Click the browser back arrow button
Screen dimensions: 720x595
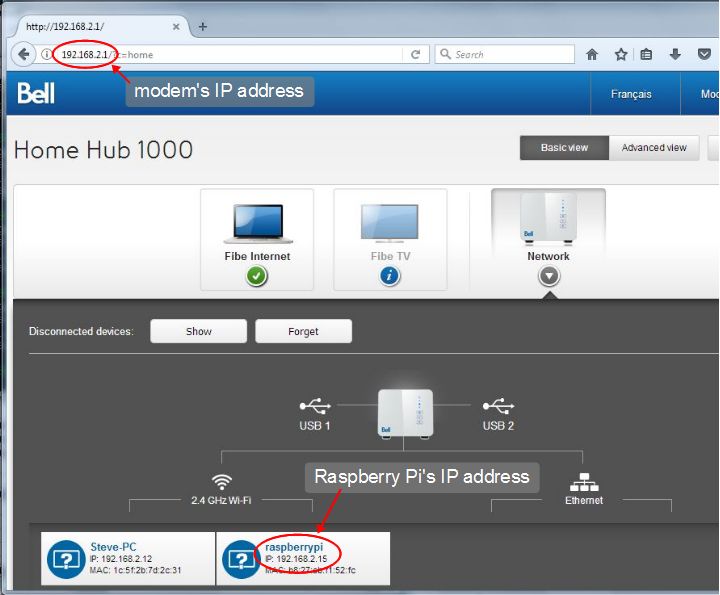click(23, 55)
